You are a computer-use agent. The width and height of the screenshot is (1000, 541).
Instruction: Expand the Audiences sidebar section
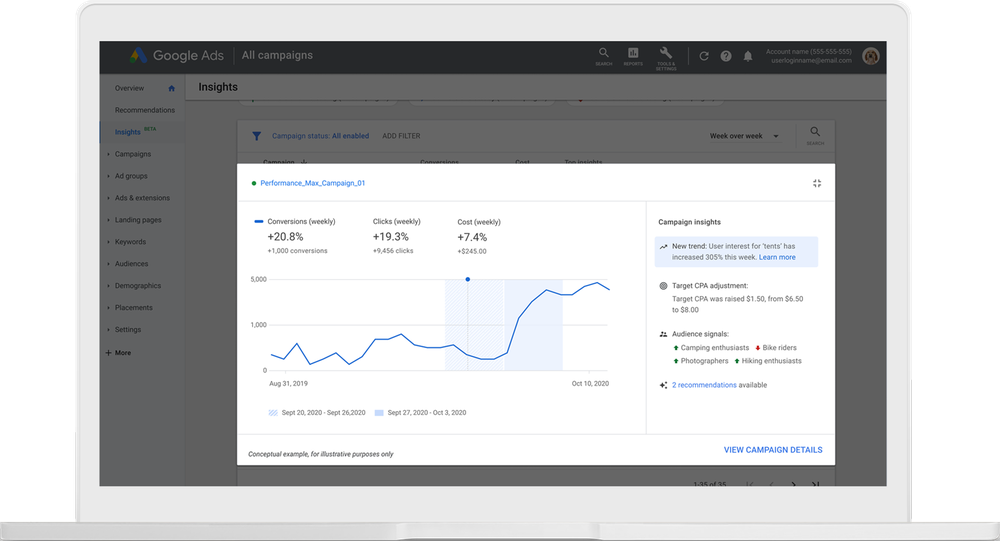tap(131, 264)
